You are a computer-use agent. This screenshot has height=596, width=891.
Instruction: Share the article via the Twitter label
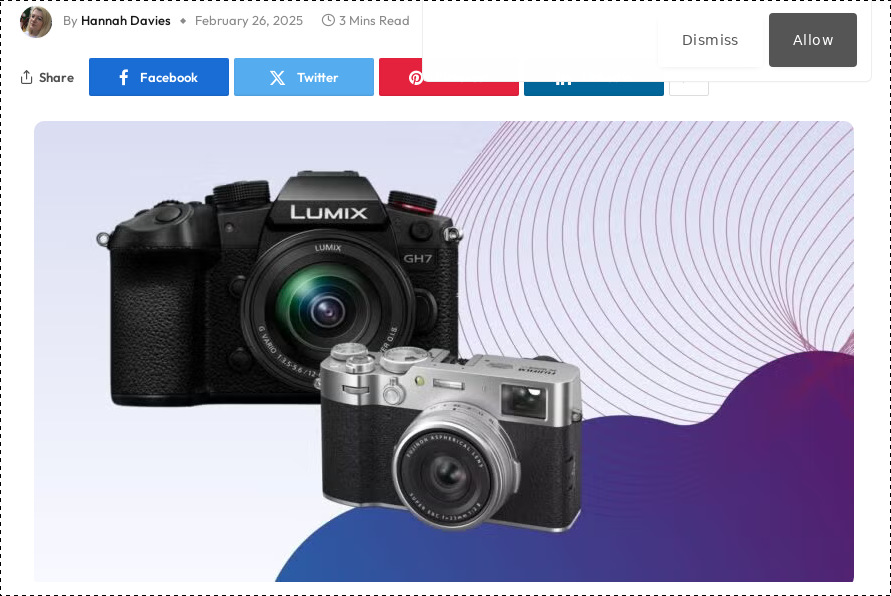click(318, 77)
